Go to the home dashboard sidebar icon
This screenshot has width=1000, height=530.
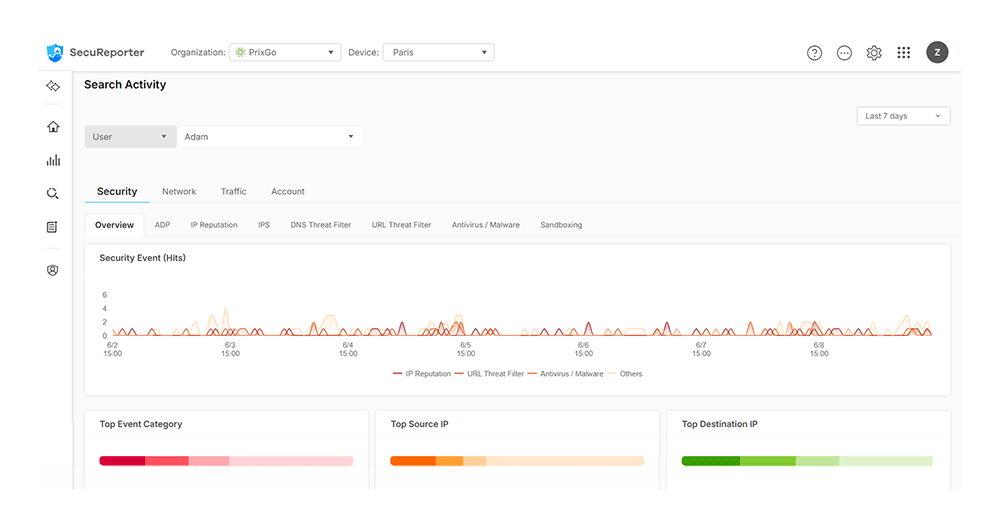[x=53, y=127]
